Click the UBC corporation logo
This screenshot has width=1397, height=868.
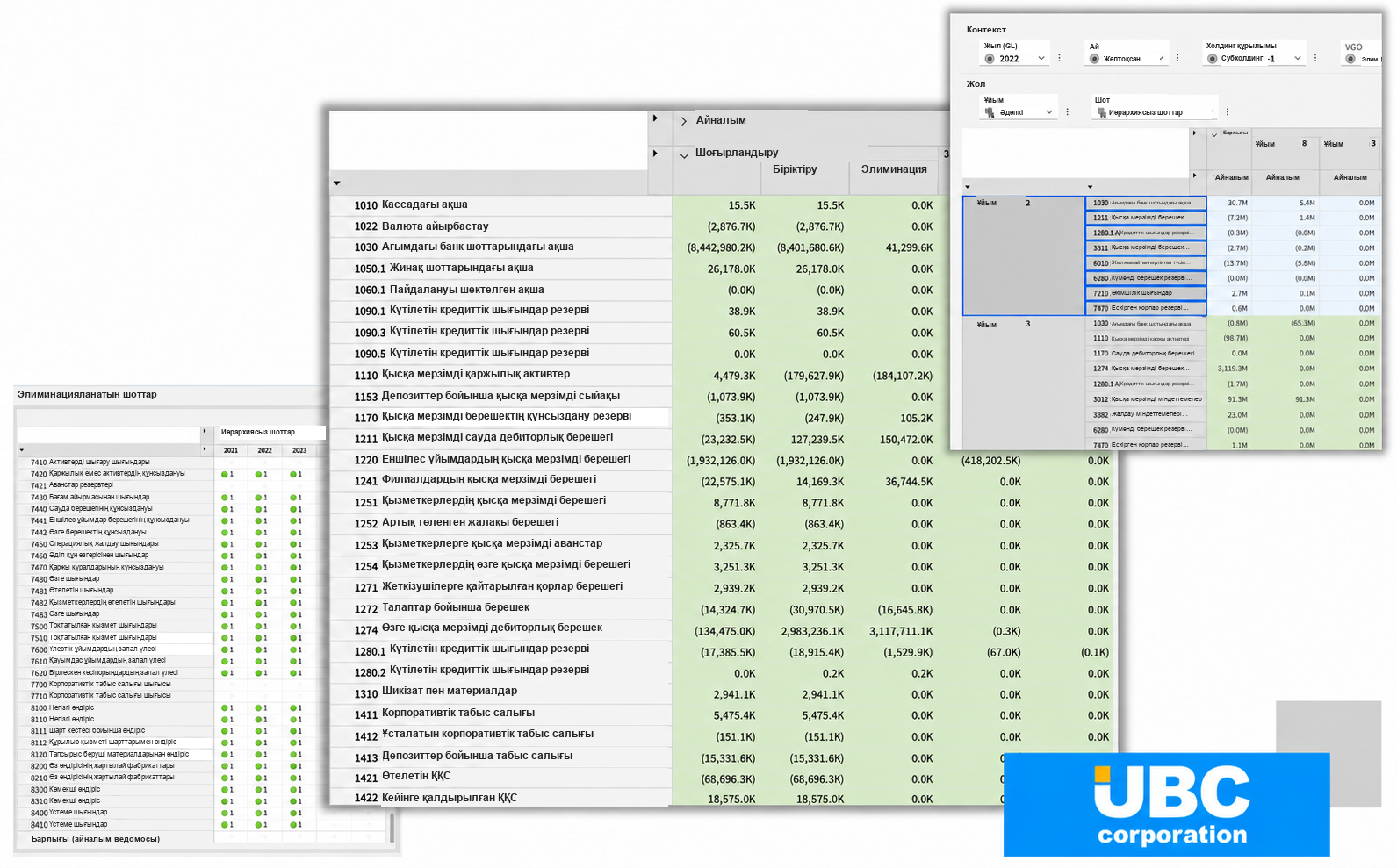tap(1167, 805)
